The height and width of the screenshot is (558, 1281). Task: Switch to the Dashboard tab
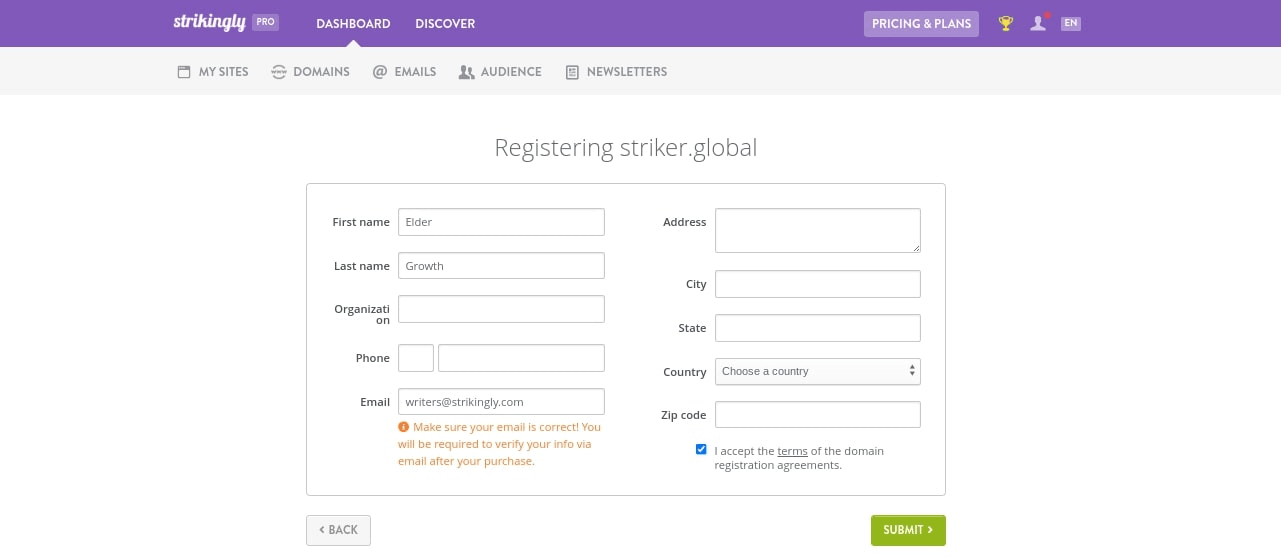tap(353, 24)
